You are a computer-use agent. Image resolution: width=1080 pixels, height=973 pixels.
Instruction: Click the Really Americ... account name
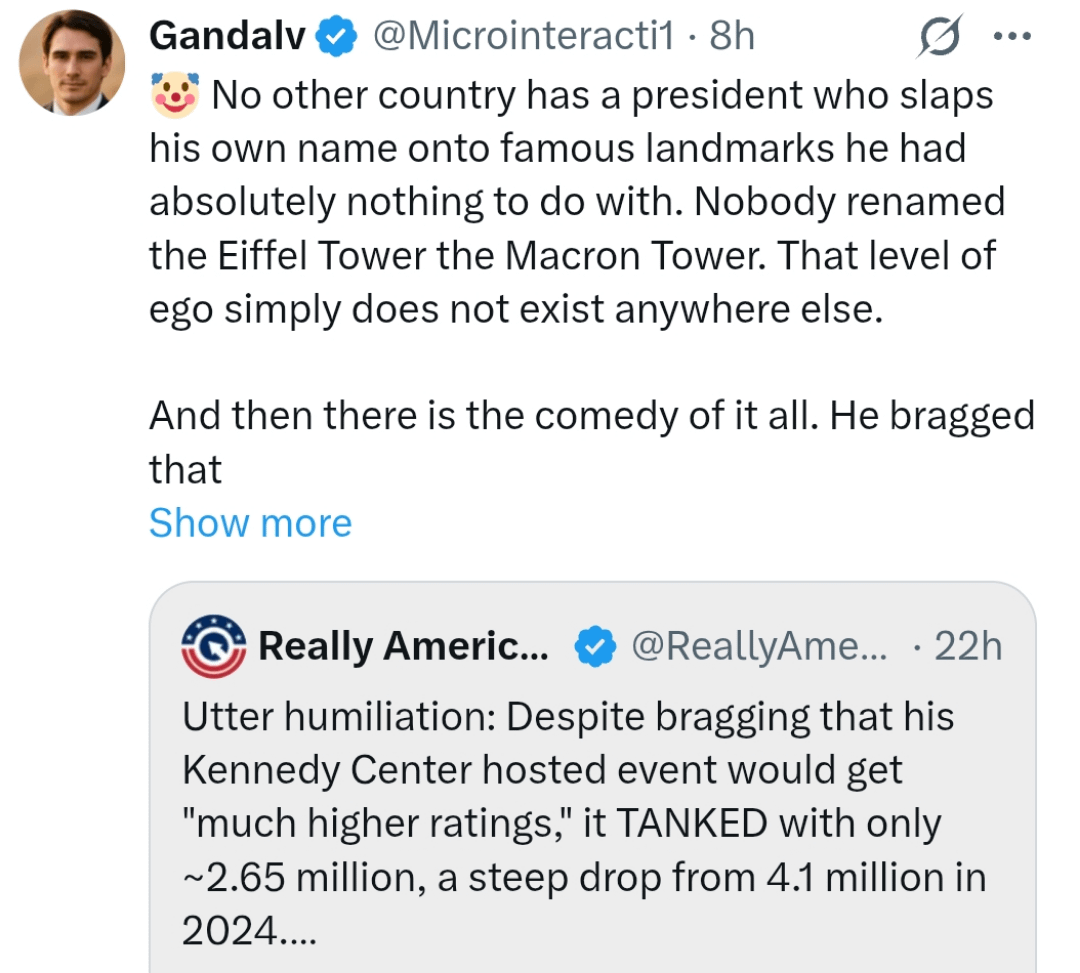403,647
